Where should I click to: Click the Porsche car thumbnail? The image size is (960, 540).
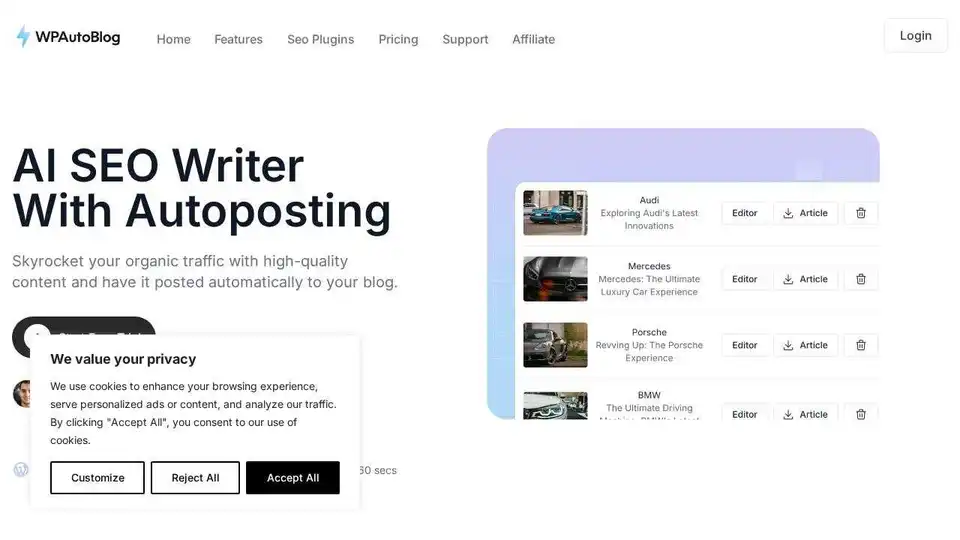coord(555,345)
